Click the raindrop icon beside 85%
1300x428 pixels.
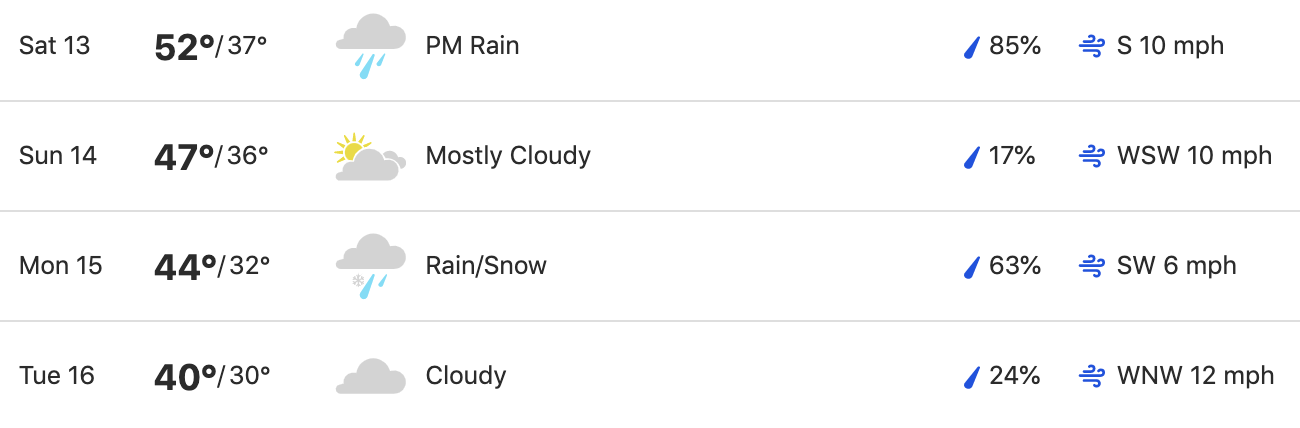tap(970, 47)
